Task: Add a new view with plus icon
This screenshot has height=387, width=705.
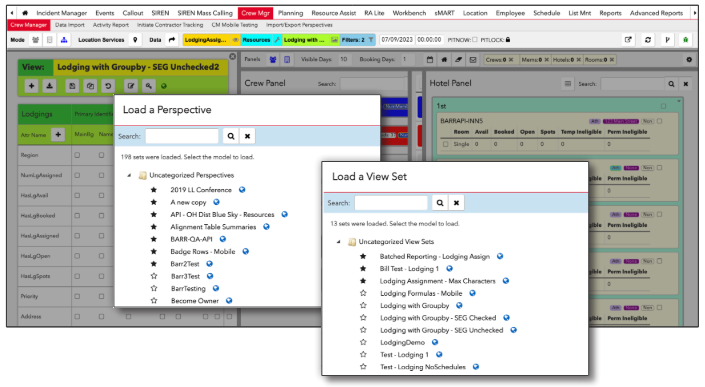Action: (x=31, y=86)
